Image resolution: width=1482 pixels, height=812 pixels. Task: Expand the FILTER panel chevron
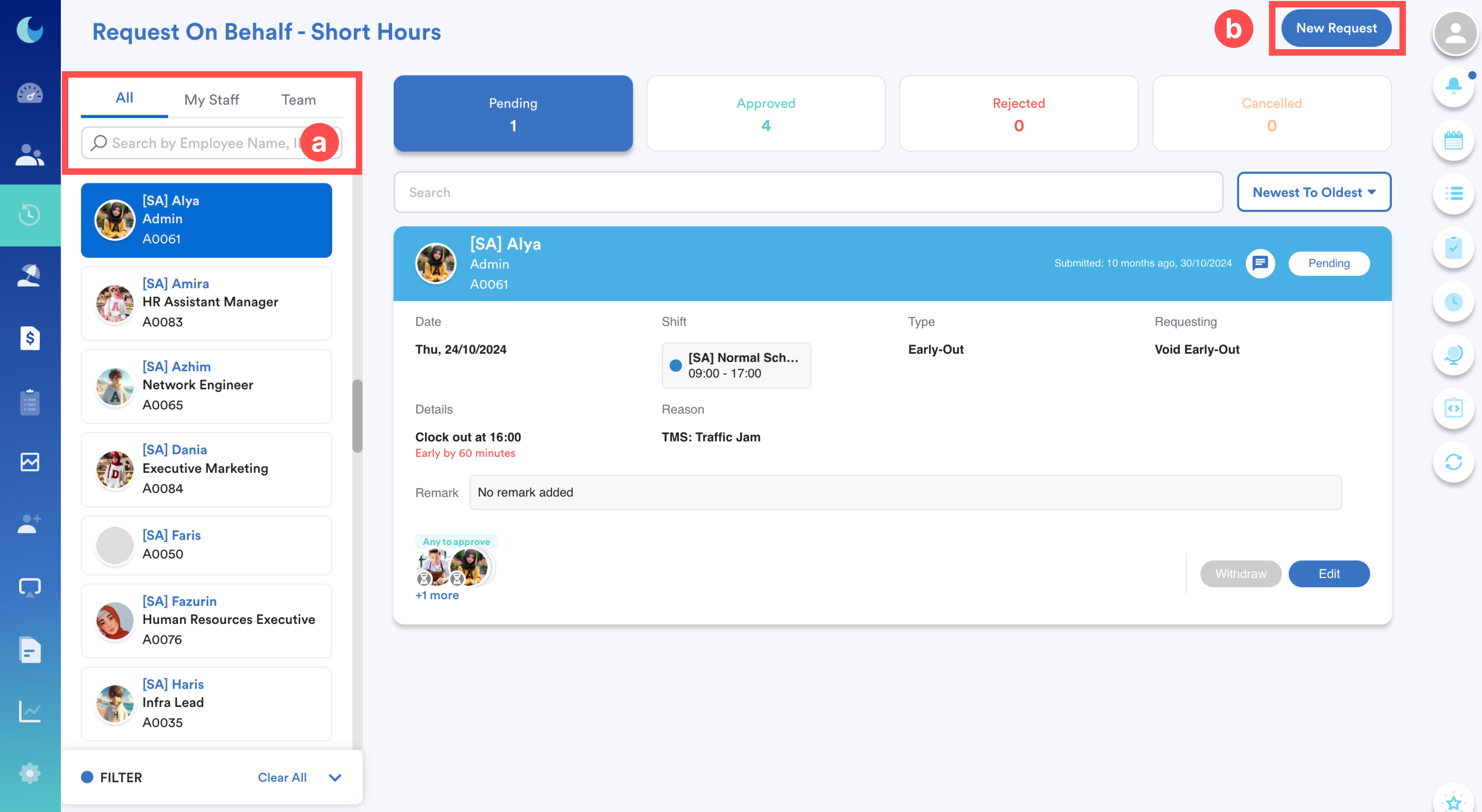pos(335,777)
